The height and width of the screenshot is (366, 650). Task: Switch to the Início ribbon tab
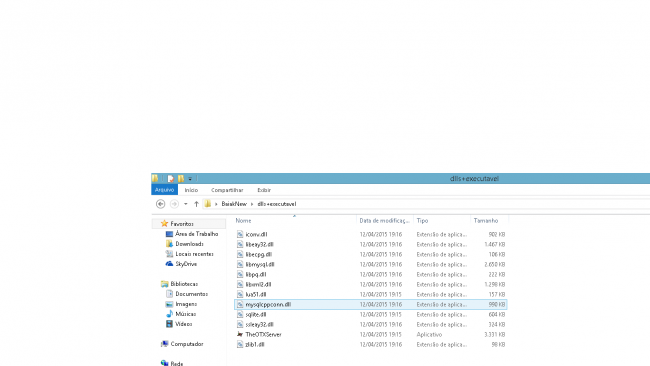191,190
